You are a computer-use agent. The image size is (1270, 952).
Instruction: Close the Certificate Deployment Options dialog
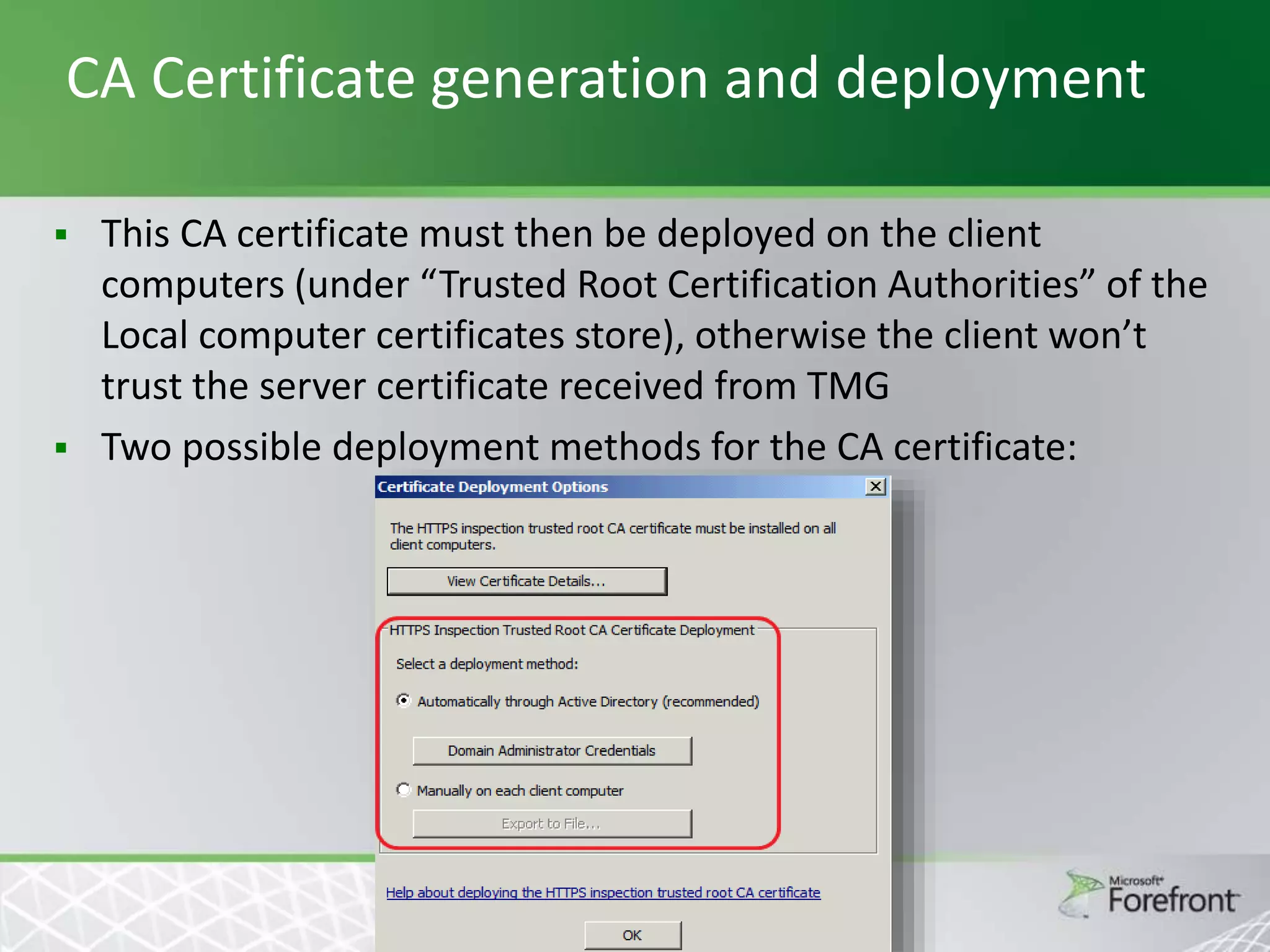point(875,487)
